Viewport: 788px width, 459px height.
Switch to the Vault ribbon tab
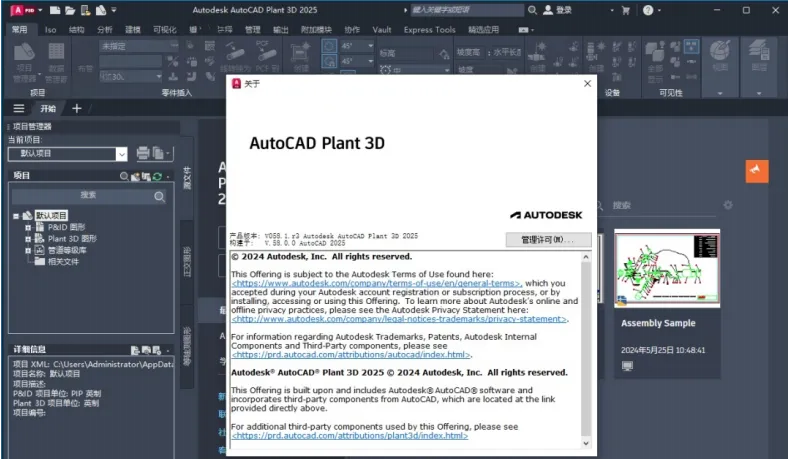pos(382,30)
